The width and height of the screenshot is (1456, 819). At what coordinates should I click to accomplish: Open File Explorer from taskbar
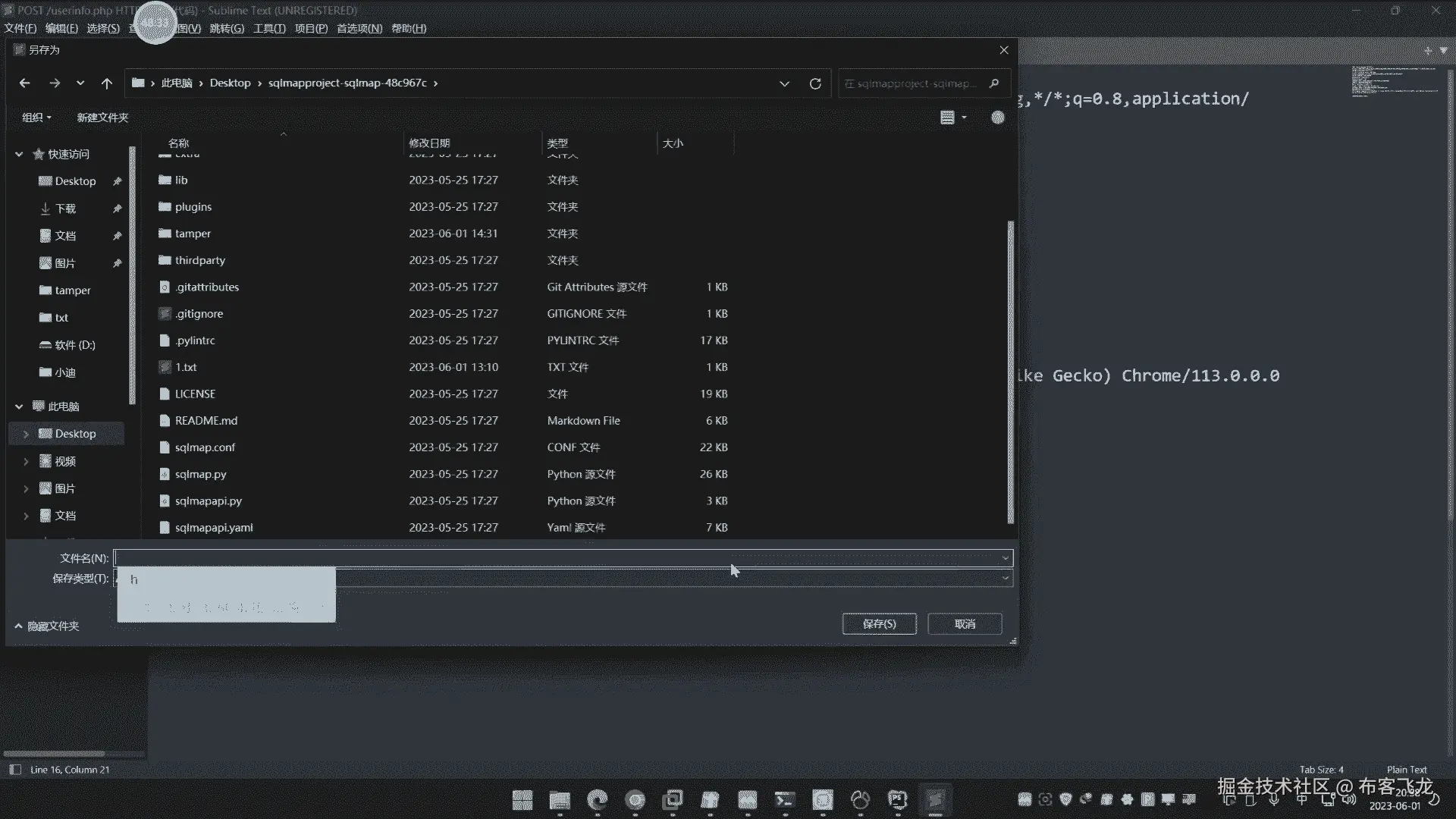[x=560, y=800]
